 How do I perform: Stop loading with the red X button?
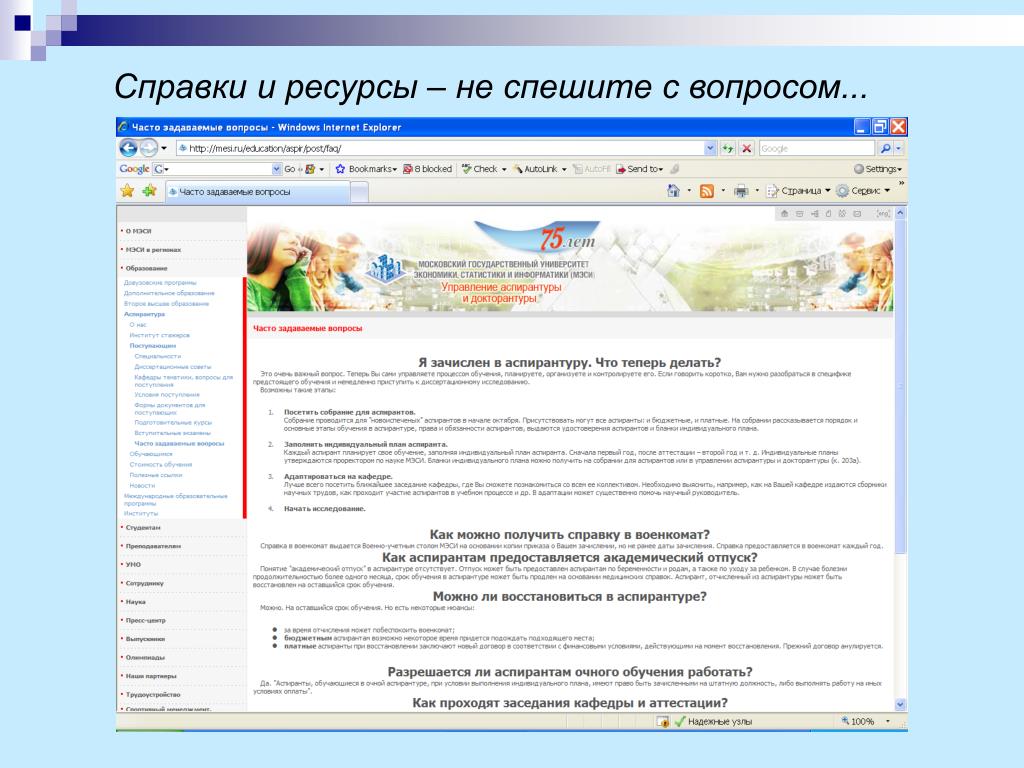click(x=746, y=149)
